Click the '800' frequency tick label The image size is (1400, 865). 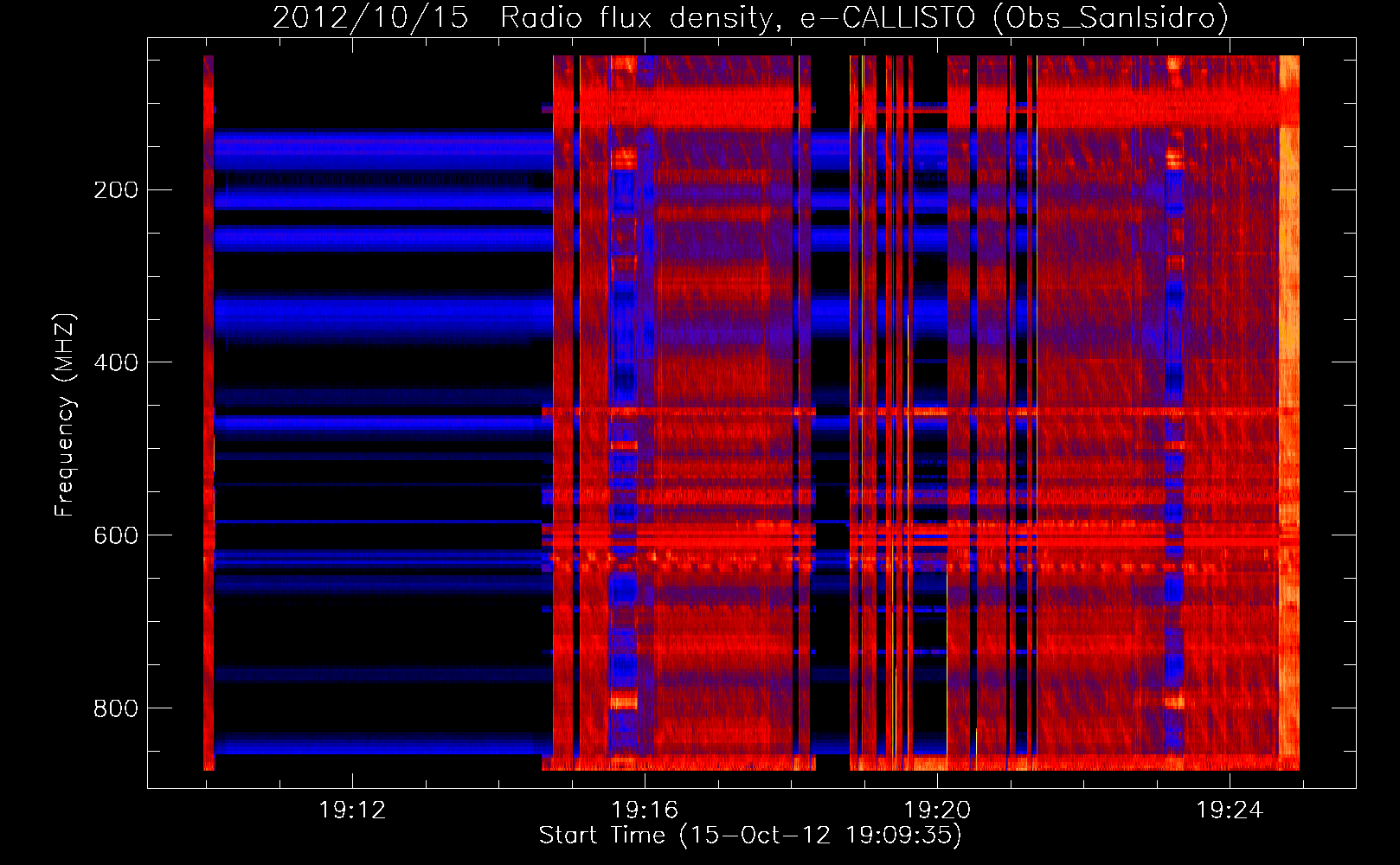pyautogui.click(x=116, y=708)
